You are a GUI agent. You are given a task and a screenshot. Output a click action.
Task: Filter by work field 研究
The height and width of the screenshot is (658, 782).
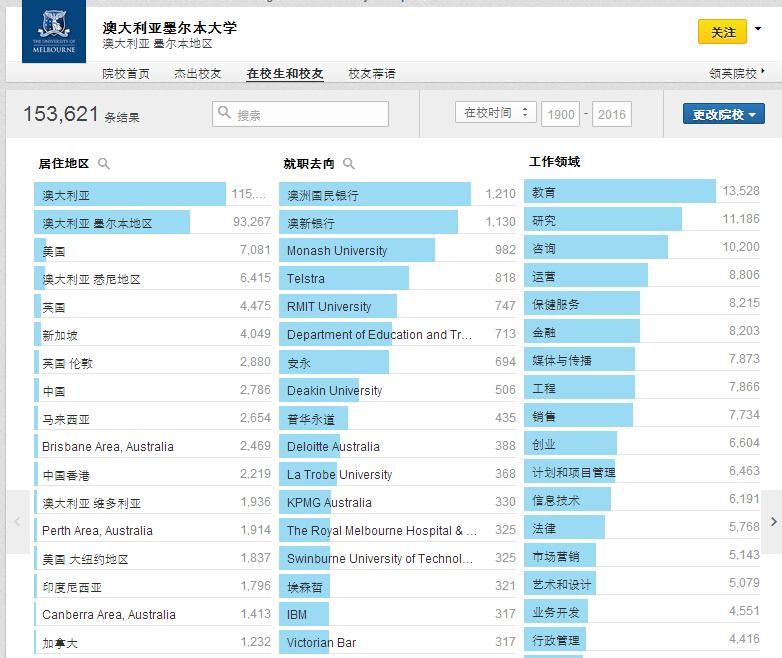click(642, 219)
